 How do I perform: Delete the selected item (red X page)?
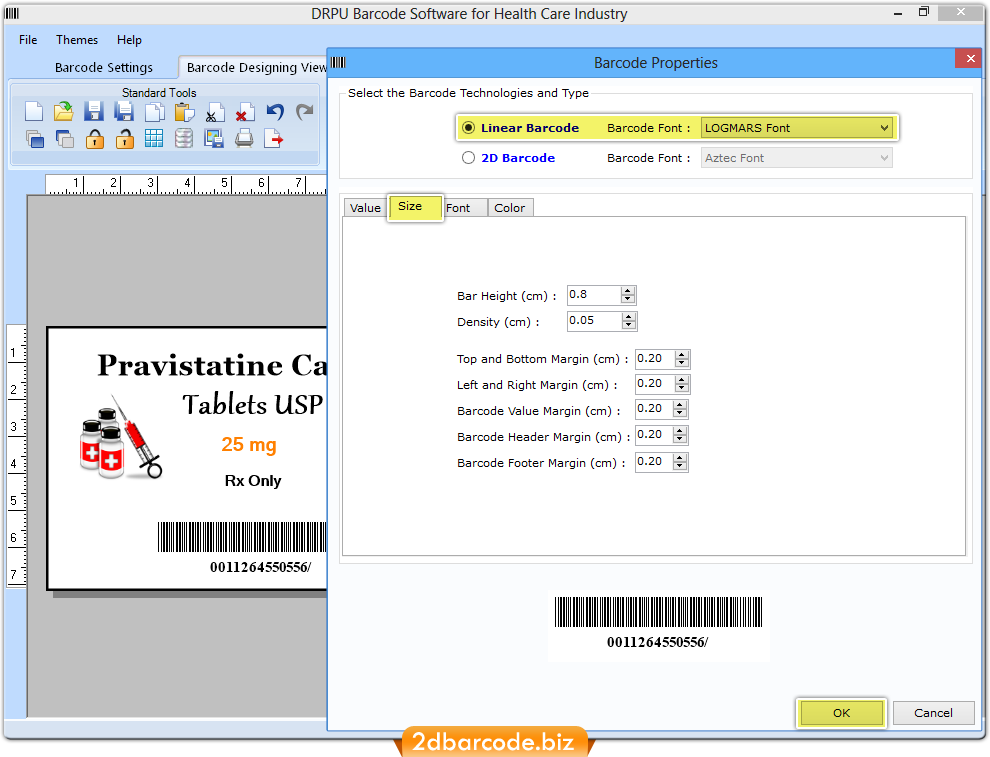[245, 112]
